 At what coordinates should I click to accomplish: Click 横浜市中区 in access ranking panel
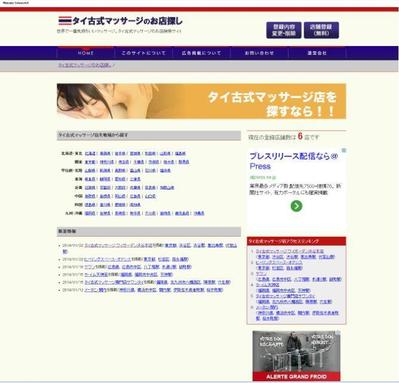click(x=285, y=313)
